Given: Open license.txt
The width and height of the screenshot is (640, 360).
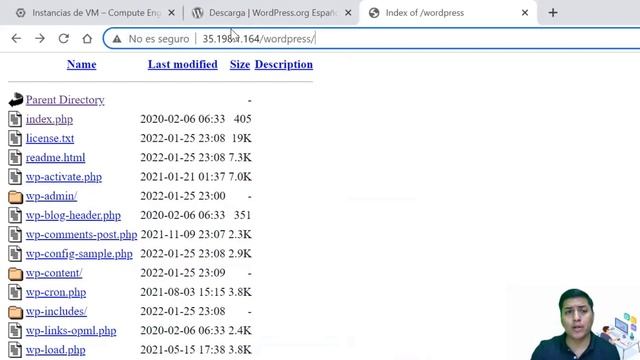Looking at the screenshot, I should pyautogui.click(x=50, y=138).
